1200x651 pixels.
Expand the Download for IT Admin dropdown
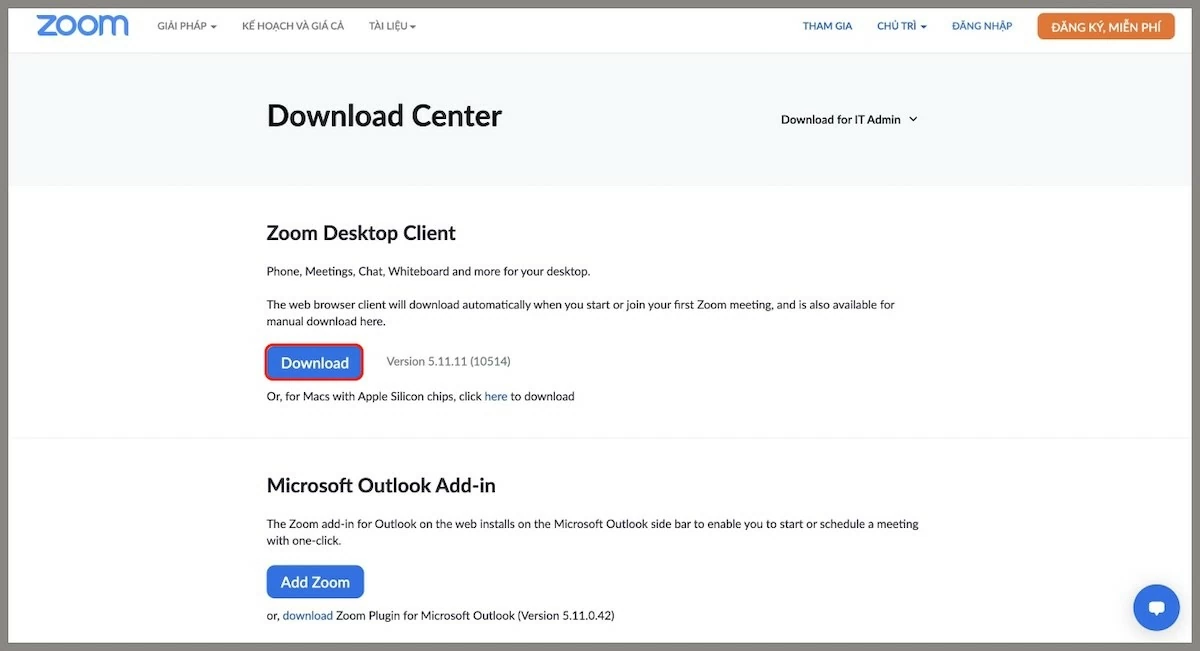click(849, 119)
